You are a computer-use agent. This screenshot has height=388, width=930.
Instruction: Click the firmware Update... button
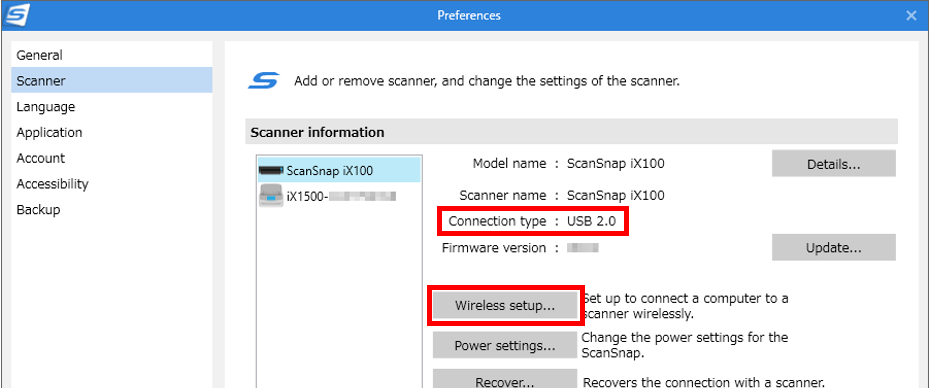[833, 247]
